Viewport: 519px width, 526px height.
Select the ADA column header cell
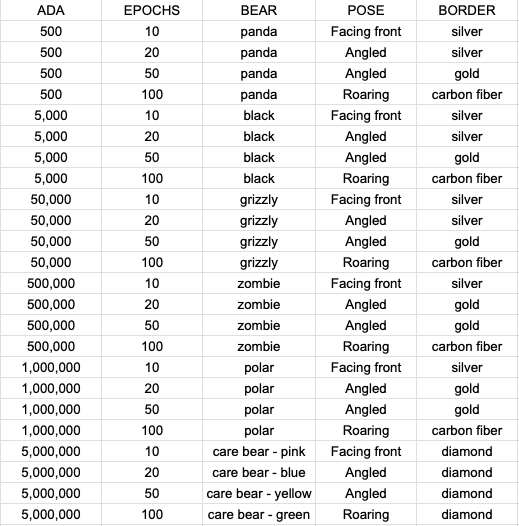51,10
